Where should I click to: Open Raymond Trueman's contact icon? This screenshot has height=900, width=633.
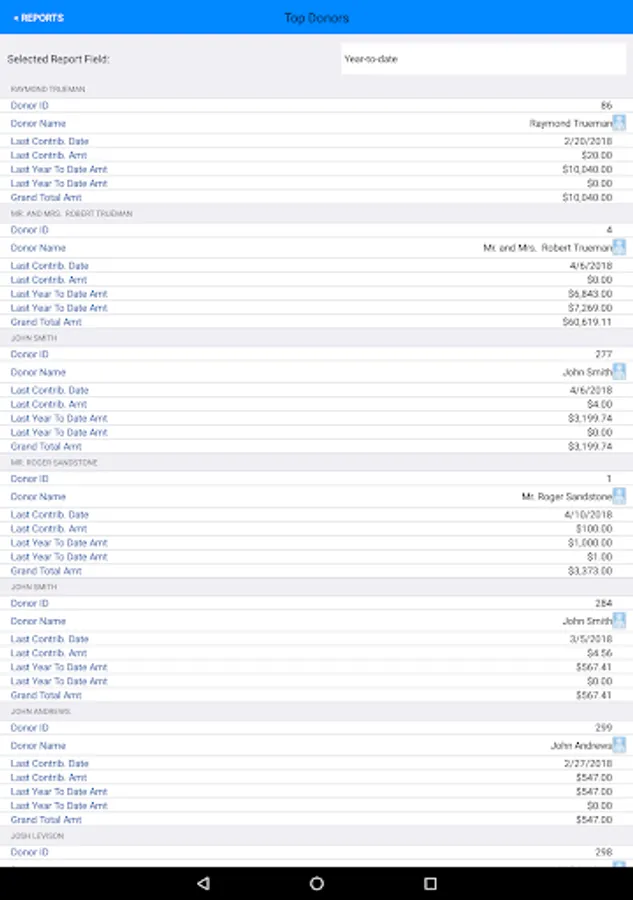point(619,123)
